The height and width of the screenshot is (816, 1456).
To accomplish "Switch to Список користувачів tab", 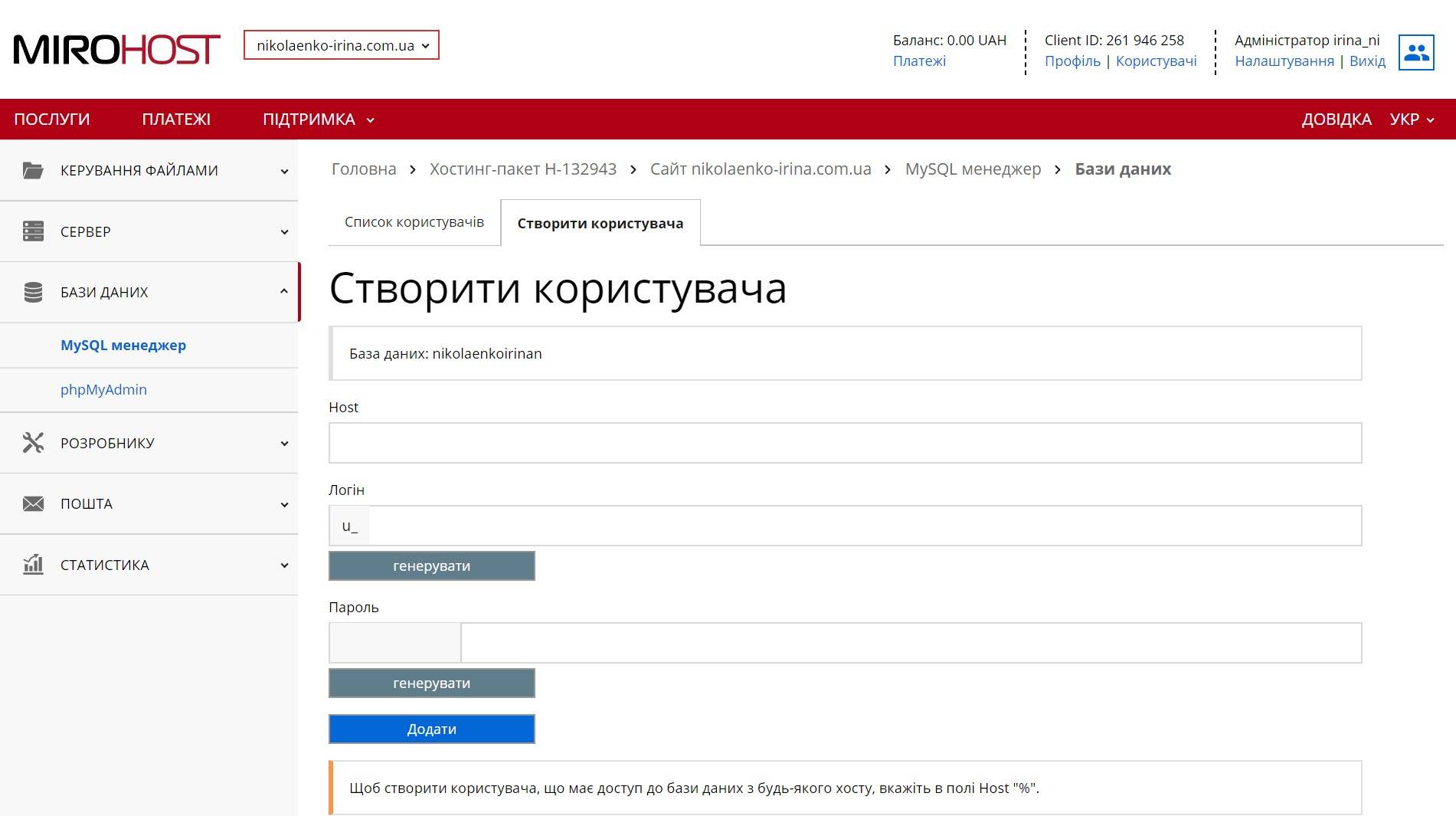I will [x=414, y=222].
